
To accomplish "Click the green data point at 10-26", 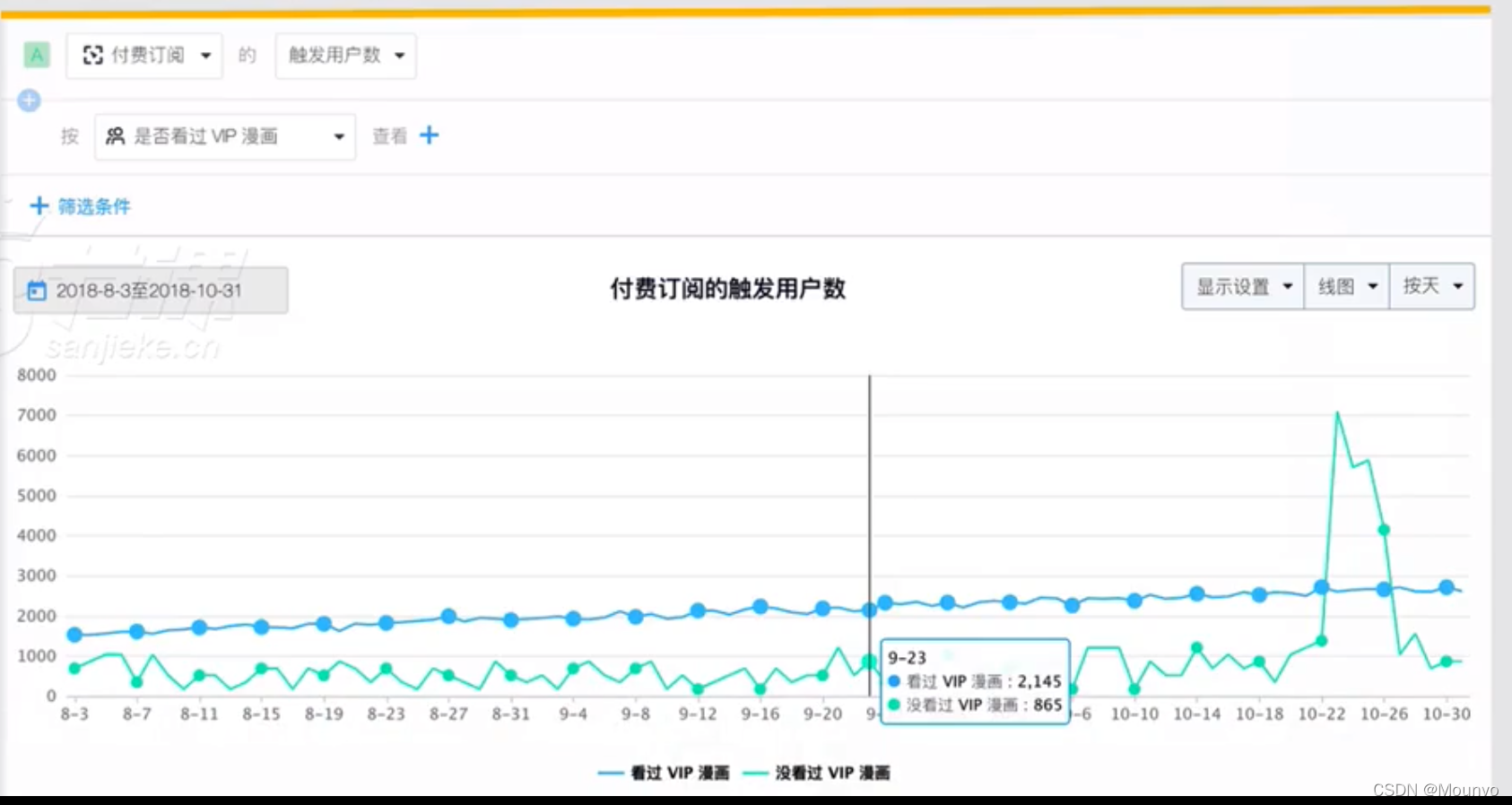I will [x=1384, y=530].
